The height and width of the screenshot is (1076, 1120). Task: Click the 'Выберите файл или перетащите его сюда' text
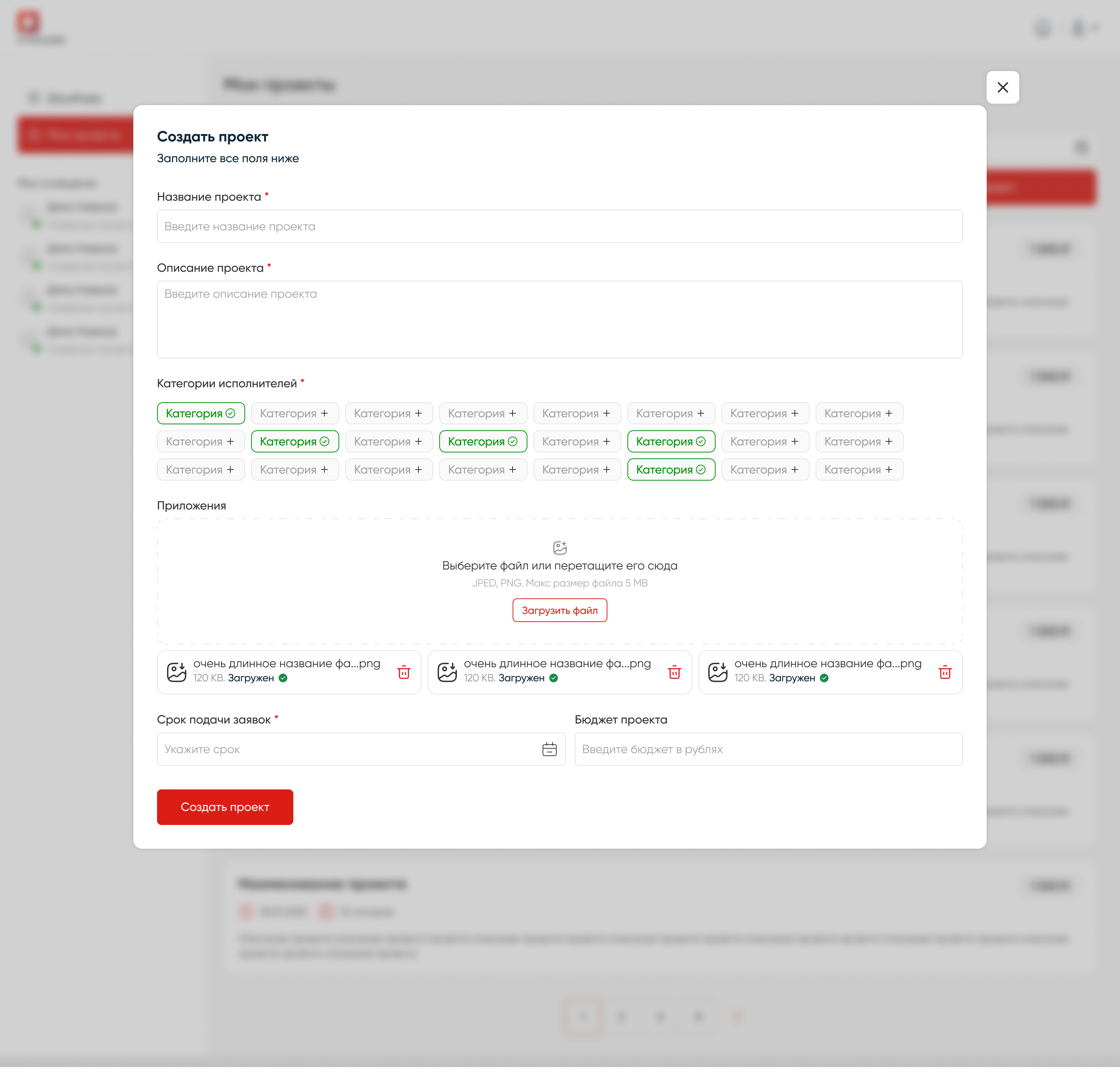coord(559,565)
